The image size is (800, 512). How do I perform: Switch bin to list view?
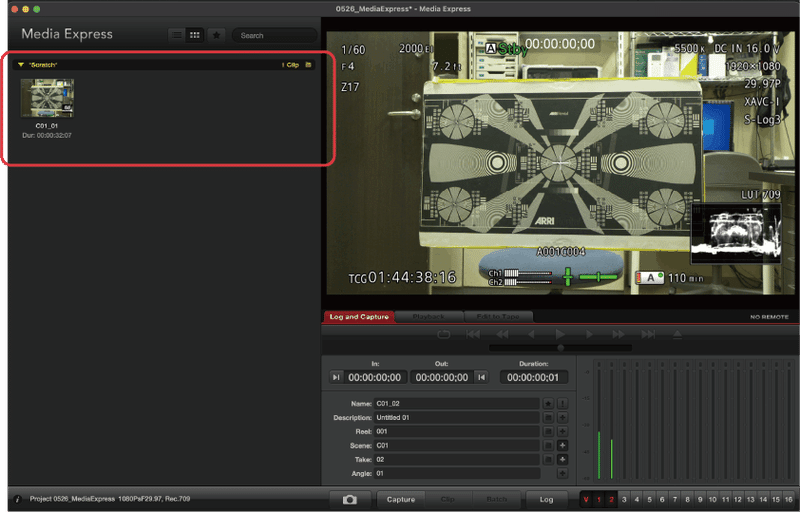click(177, 35)
